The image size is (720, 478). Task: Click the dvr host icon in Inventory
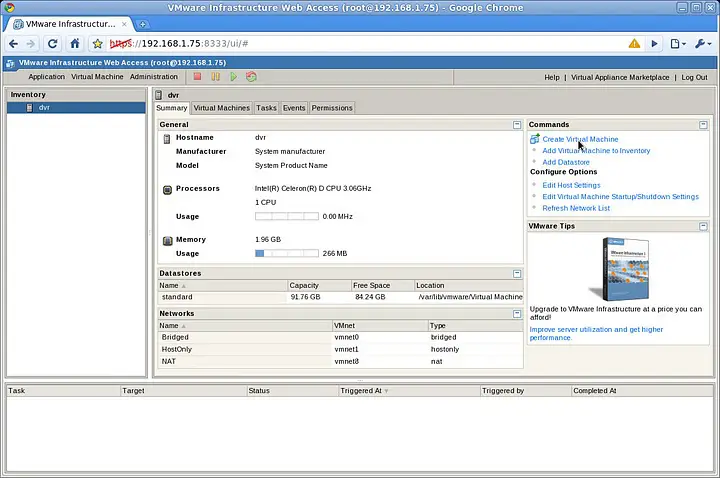pos(30,107)
